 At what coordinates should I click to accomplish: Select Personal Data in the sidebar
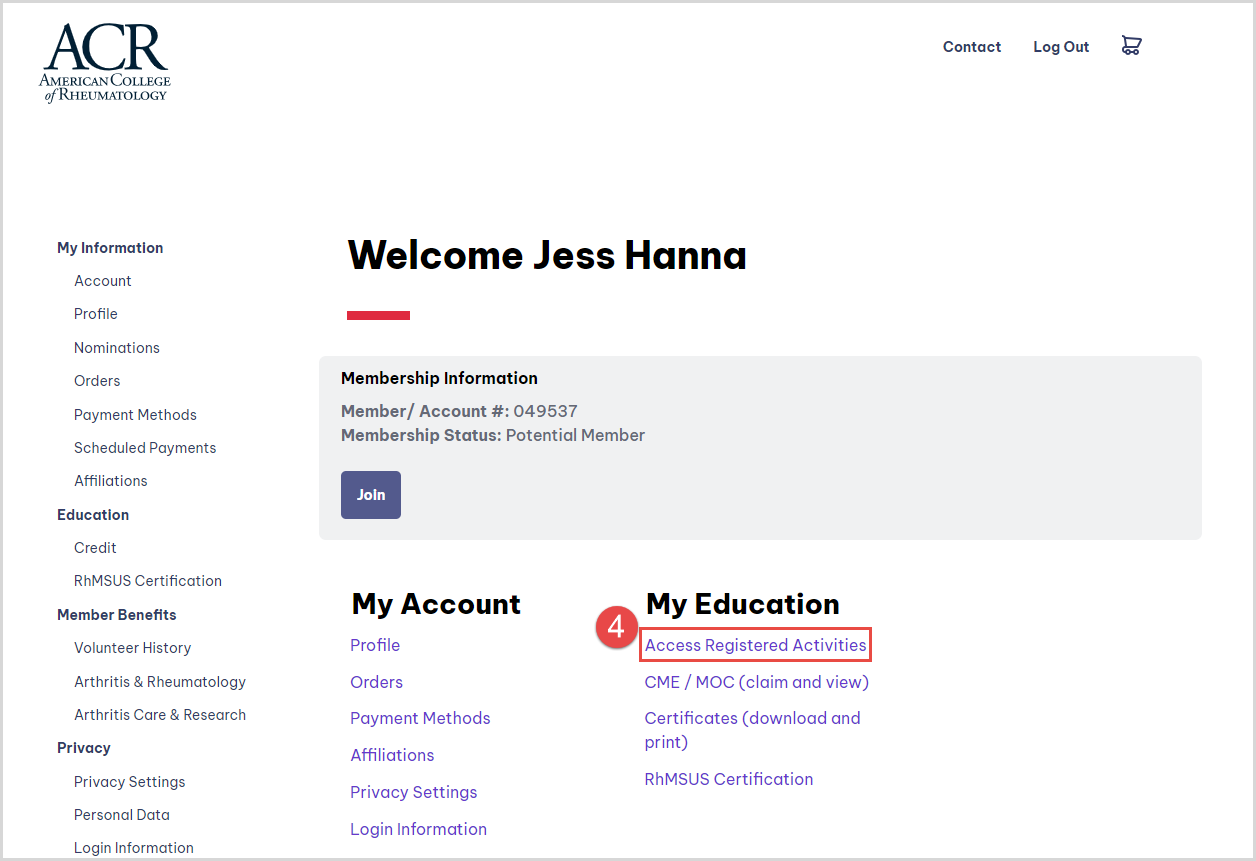[122, 815]
